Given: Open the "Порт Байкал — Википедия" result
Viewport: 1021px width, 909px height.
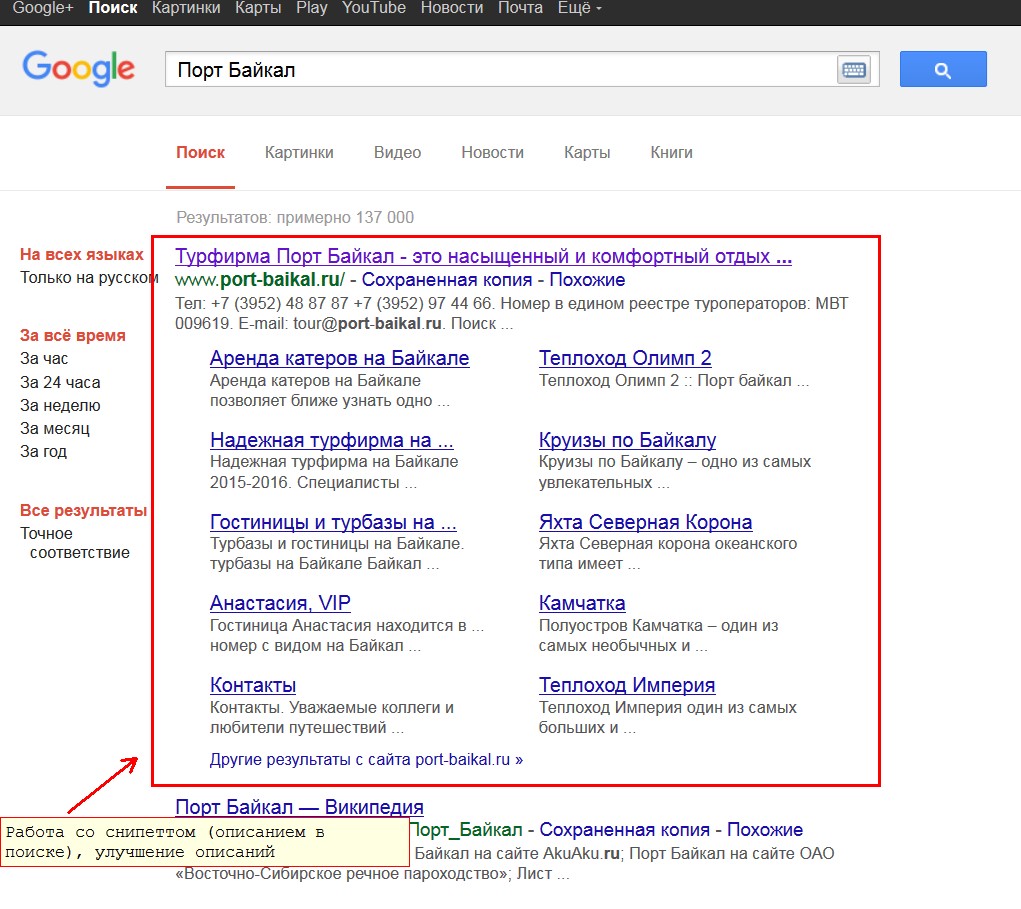Looking at the screenshot, I should [299, 807].
